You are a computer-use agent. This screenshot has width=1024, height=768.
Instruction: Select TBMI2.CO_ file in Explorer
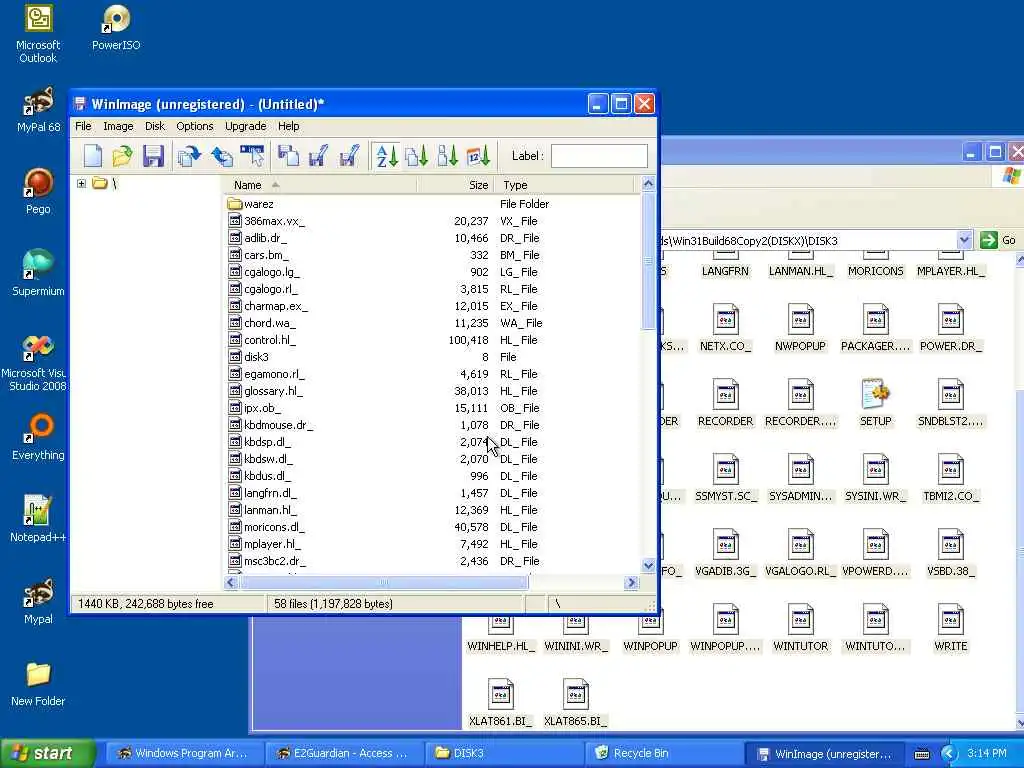[950, 477]
